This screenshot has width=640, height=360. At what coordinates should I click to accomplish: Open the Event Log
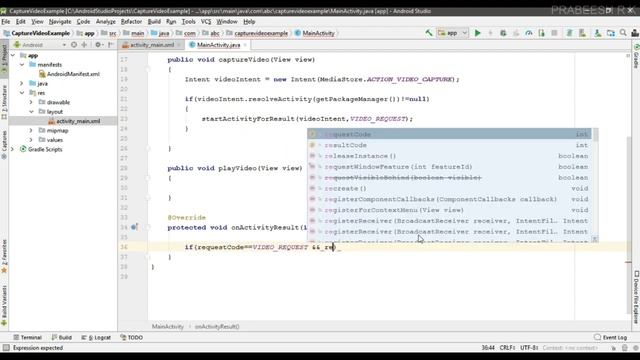(611, 338)
